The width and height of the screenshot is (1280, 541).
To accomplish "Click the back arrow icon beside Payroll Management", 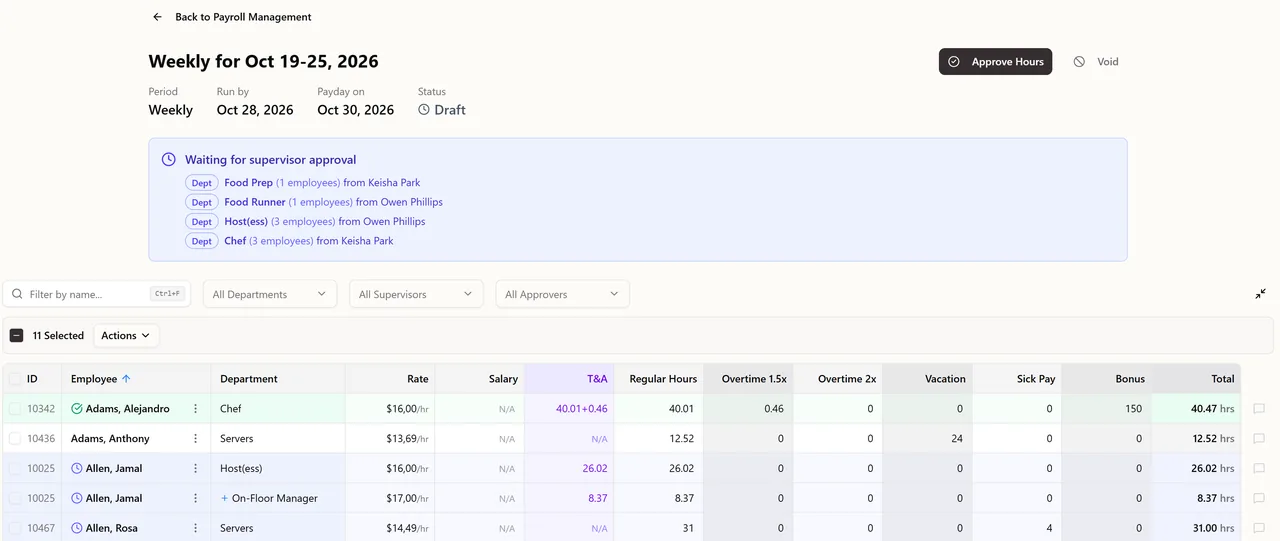I will point(157,17).
